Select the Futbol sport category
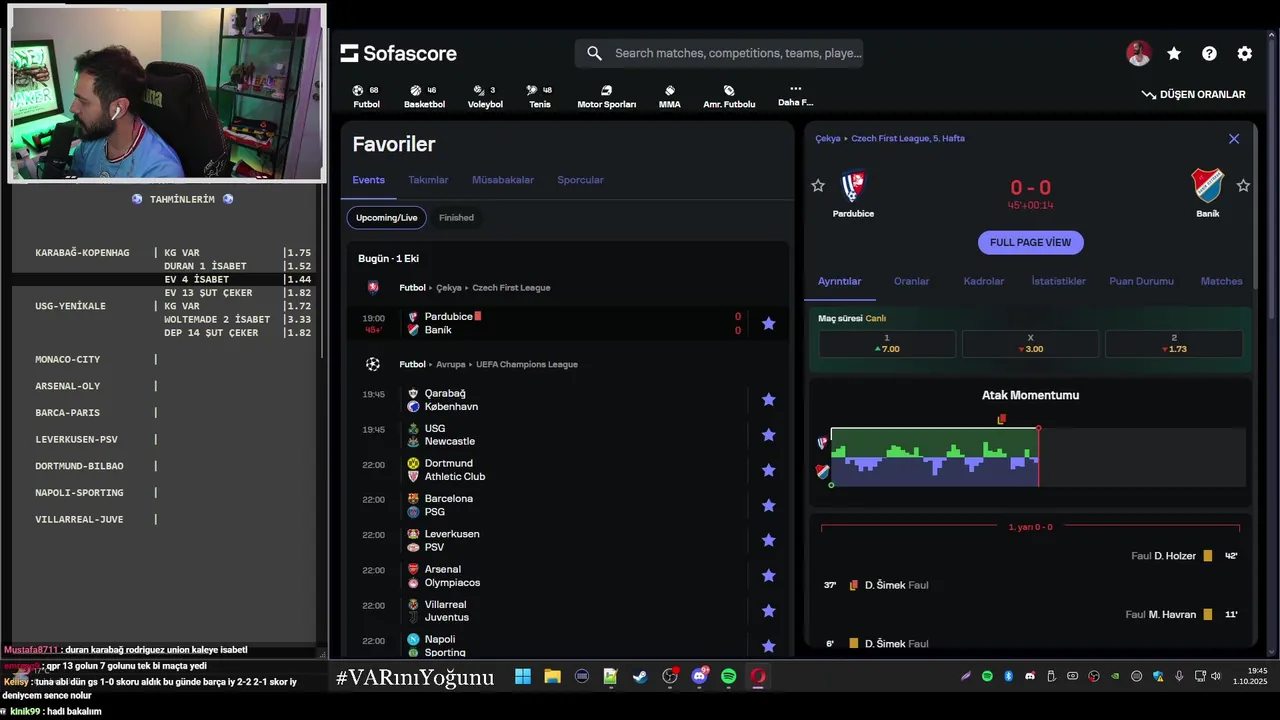 [x=366, y=97]
